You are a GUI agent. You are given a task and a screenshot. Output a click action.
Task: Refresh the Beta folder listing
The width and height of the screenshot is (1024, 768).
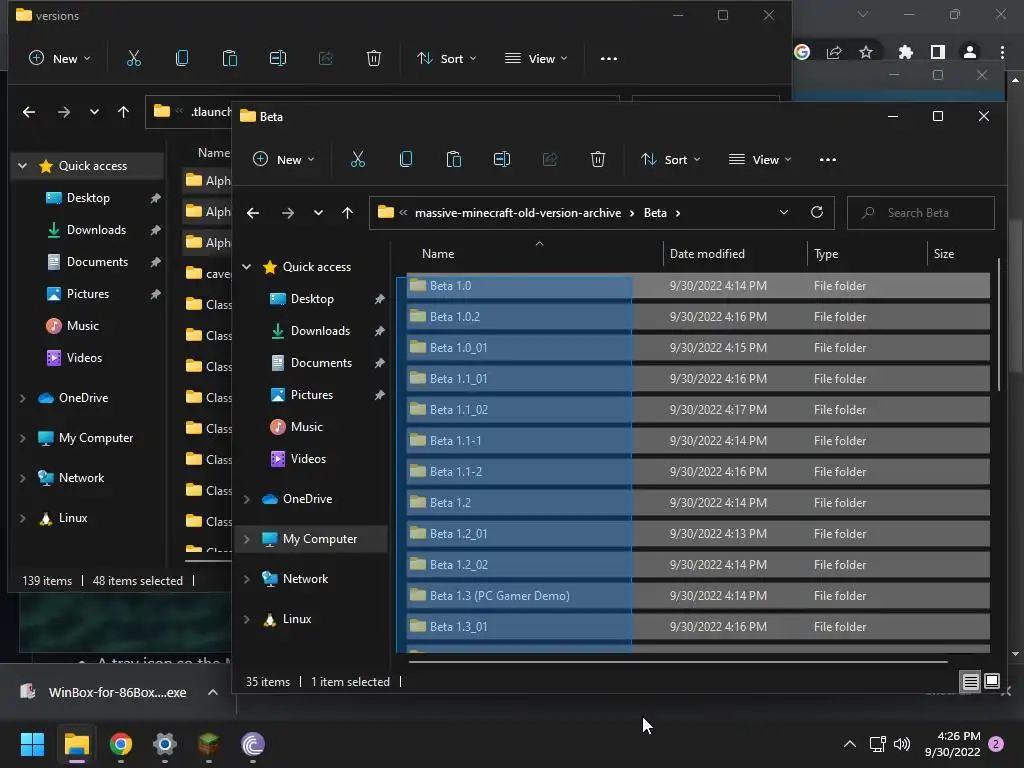click(816, 212)
